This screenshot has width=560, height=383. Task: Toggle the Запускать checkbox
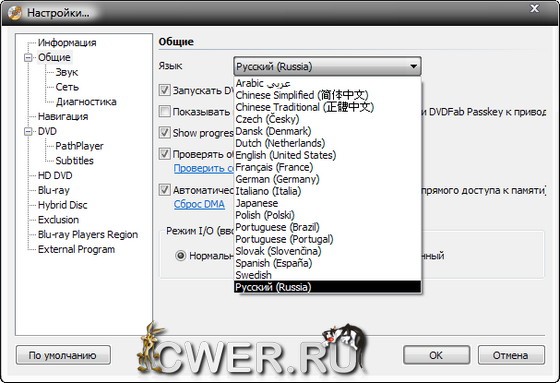tap(164, 90)
